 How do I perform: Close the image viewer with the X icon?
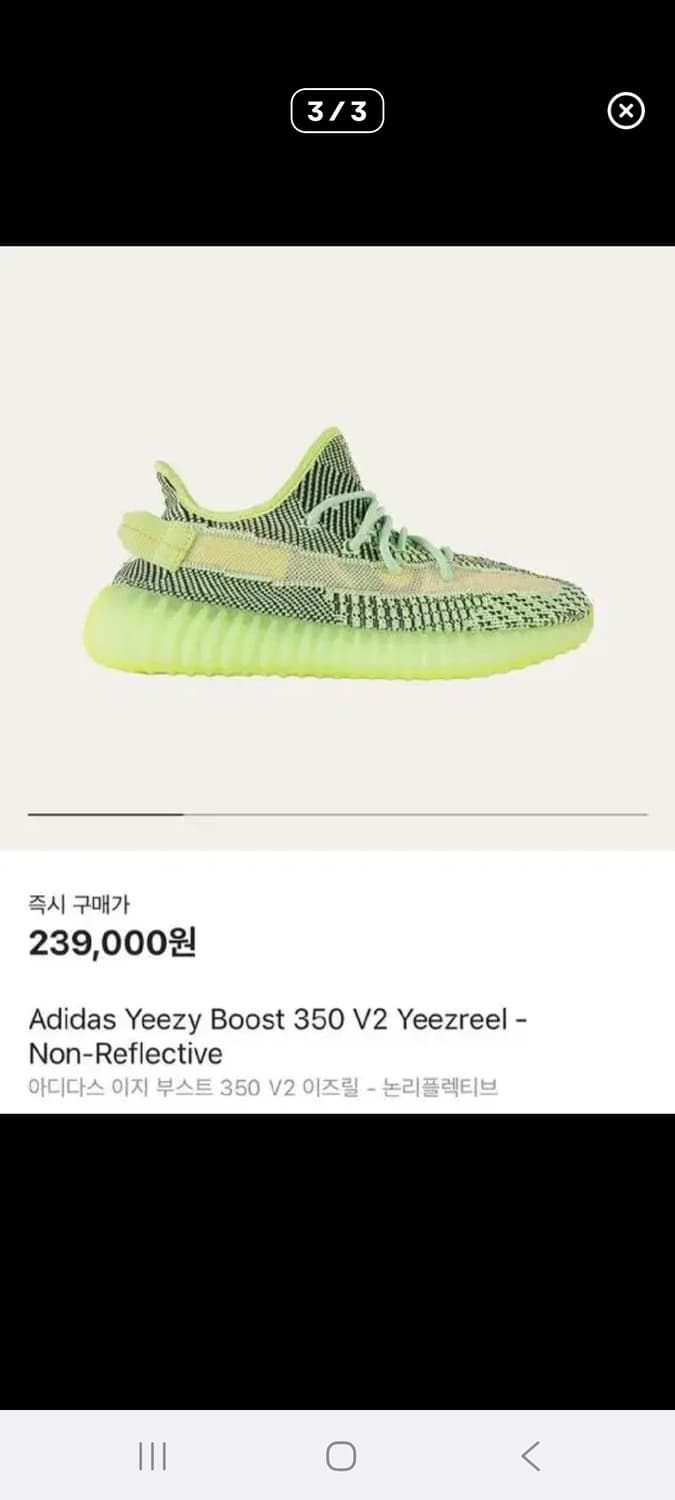[x=626, y=111]
